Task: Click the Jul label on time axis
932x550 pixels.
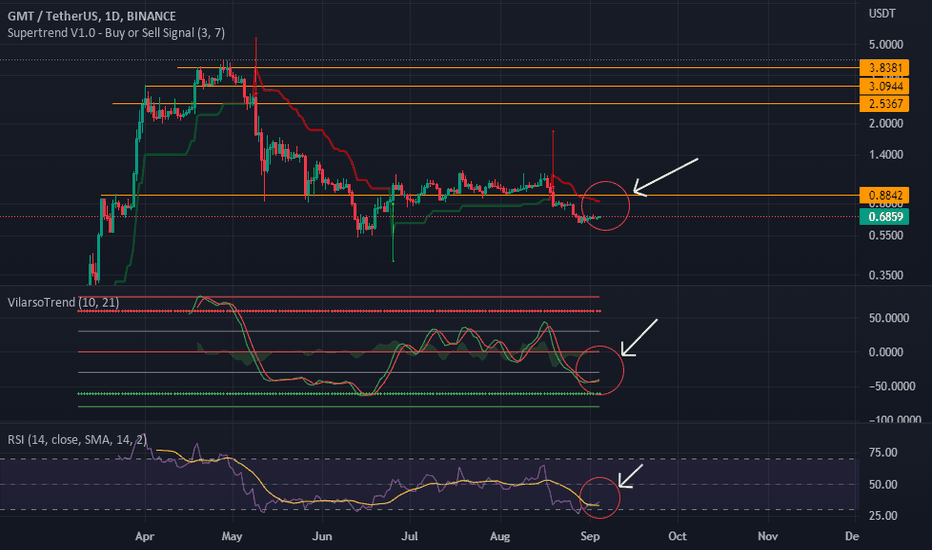Action: click(410, 536)
